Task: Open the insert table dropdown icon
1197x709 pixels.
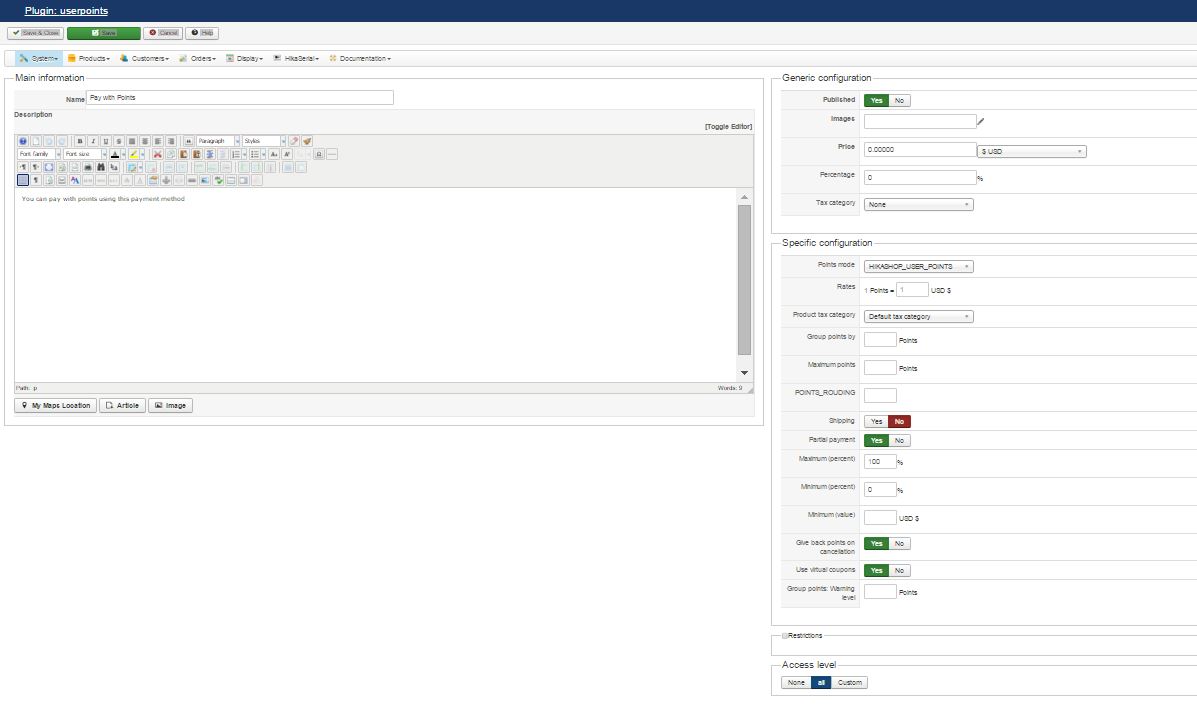Action: 140,167
